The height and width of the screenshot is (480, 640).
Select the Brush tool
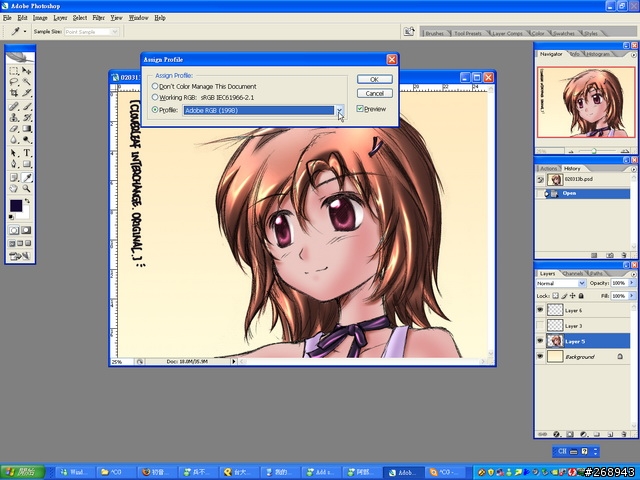[x=27, y=107]
